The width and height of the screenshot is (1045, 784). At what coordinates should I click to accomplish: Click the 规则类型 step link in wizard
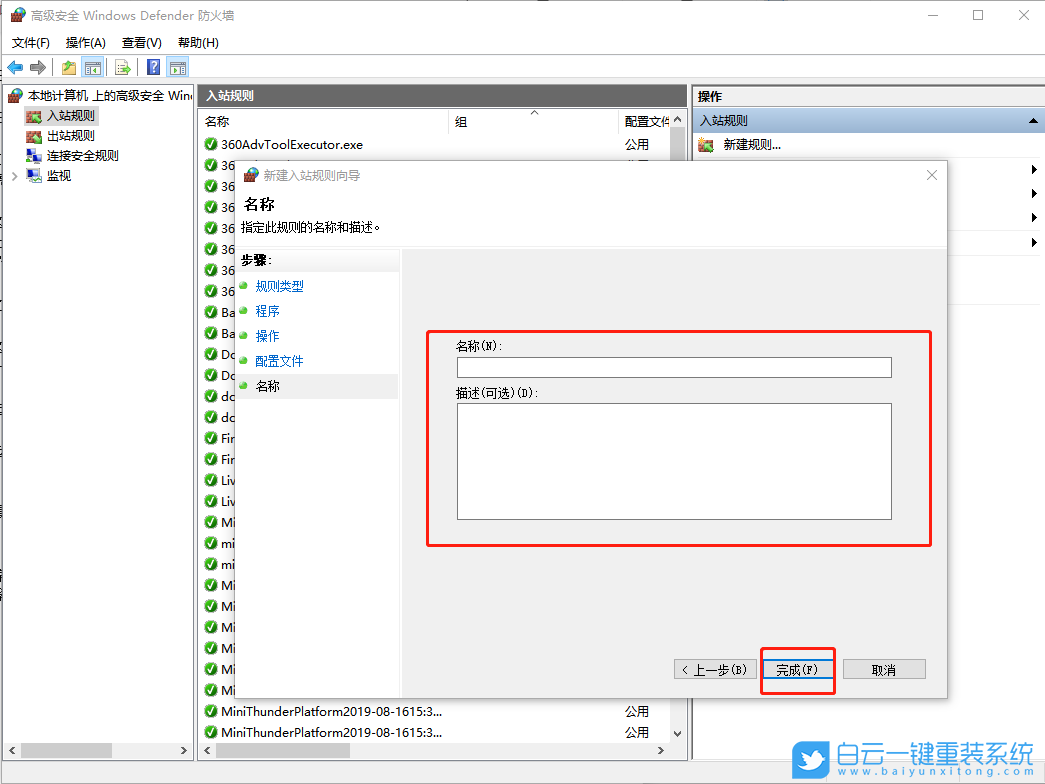tap(279, 285)
